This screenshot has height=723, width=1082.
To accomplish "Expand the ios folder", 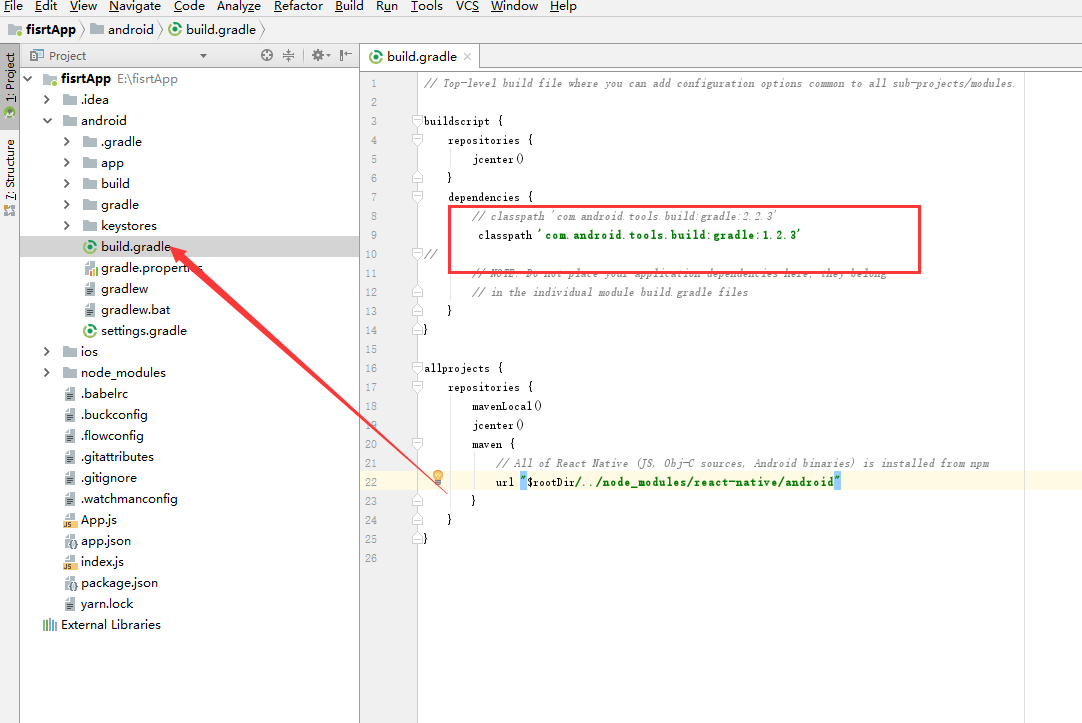I will [x=47, y=352].
